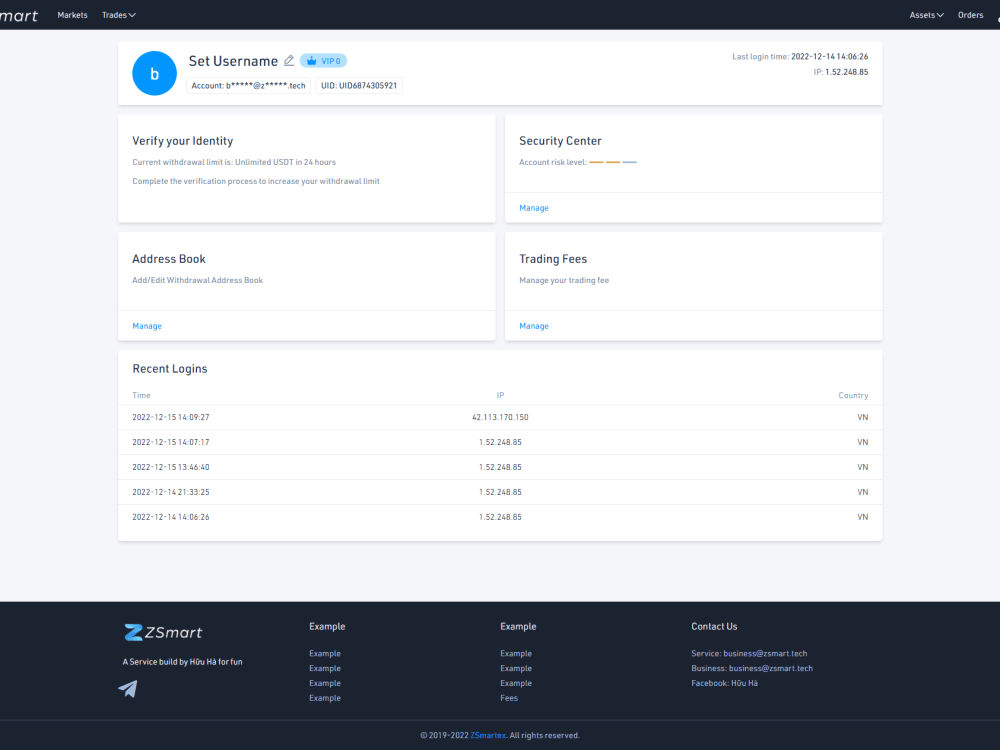Click the UID6874305921 label

[x=359, y=85]
